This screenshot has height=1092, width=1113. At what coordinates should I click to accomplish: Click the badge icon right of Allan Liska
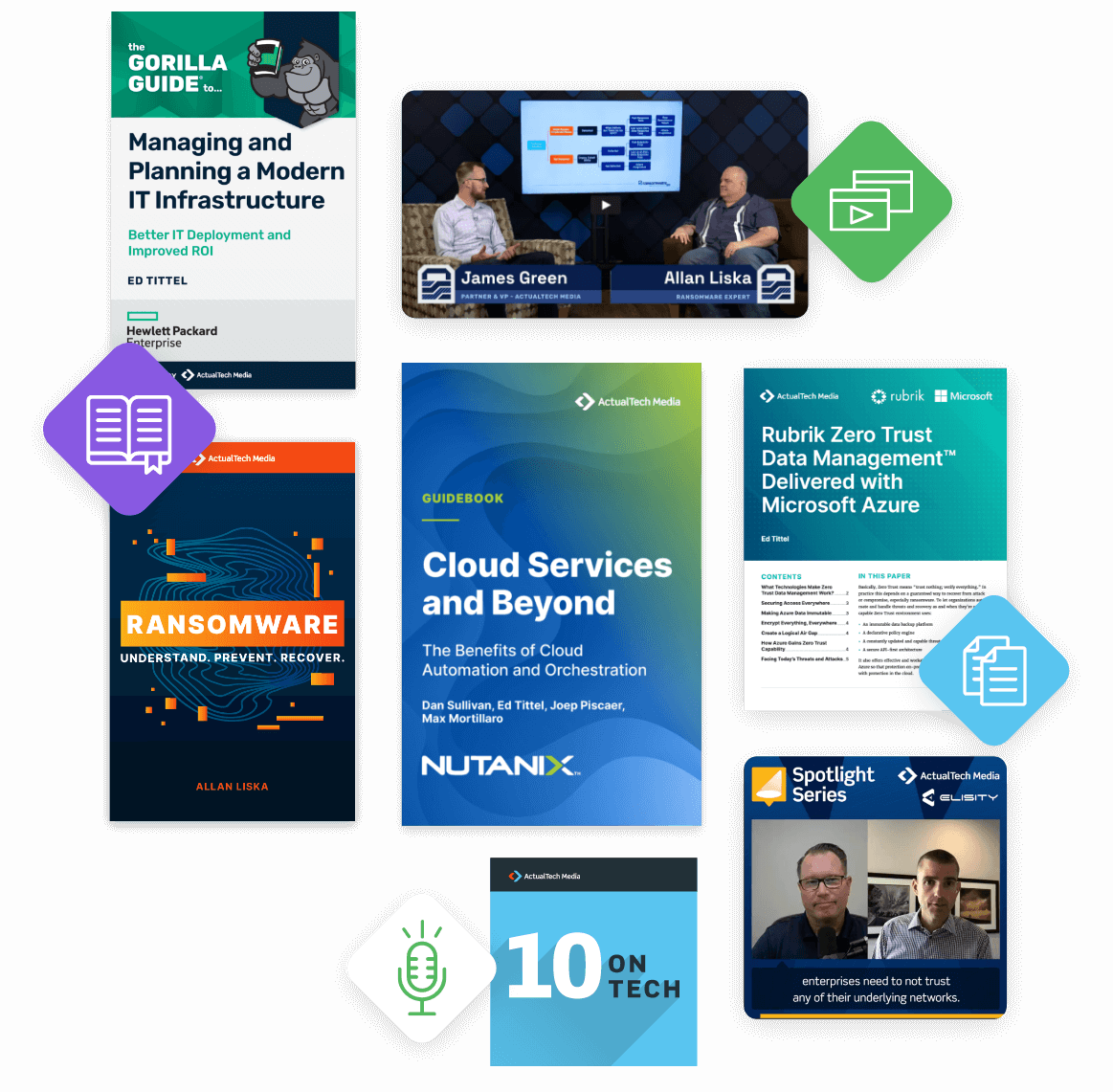[x=776, y=284]
